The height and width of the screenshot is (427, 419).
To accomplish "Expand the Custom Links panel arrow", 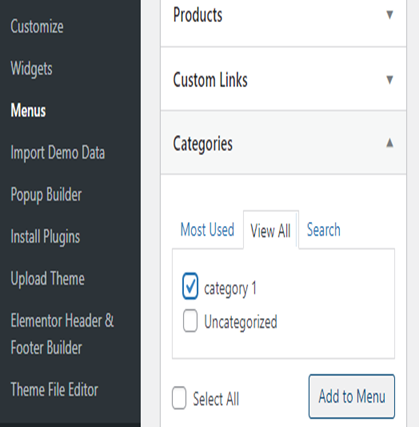I will tap(389, 79).
